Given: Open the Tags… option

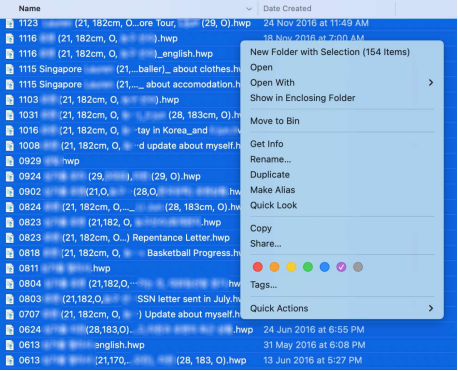Looking at the screenshot, I should tap(263, 285).
